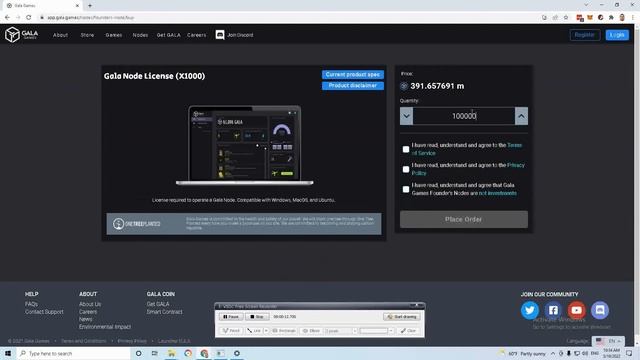Open the Get GALA nav item

[x=168, y=35]
